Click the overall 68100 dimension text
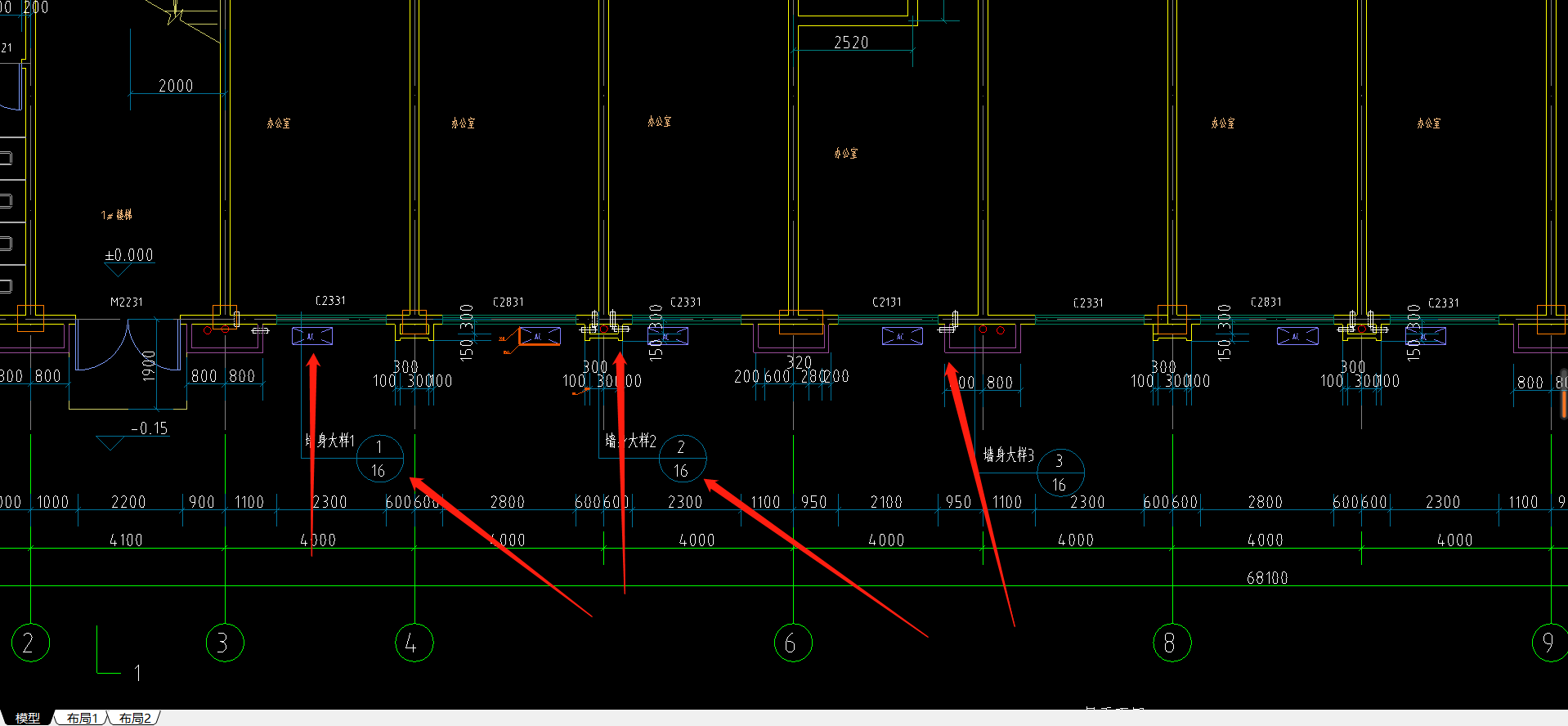Image resolution: width=1568 pixels, height=726 pixels. coord(1267,578)
